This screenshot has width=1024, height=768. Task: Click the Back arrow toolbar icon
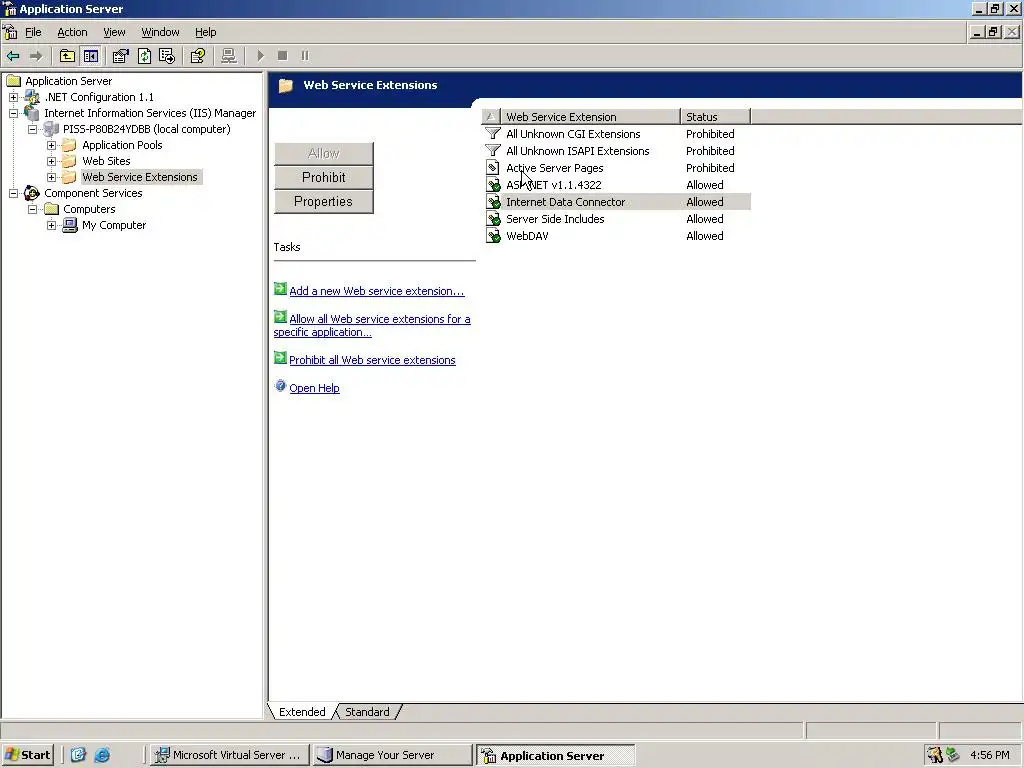pos(13,56)
